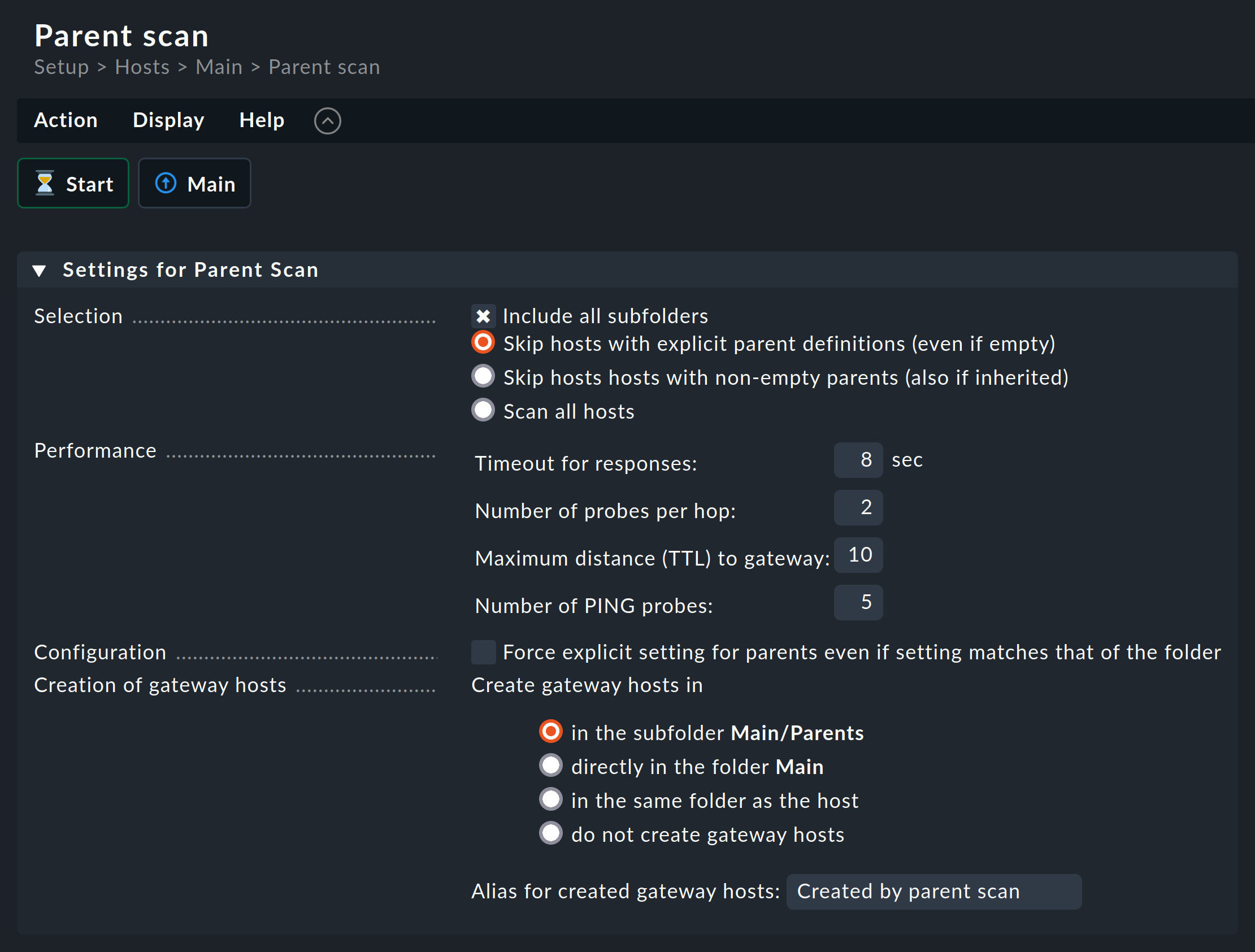Collapse the menu bar with the circled chevron
The image size is (1255, 952).
(x=327, y=121)
